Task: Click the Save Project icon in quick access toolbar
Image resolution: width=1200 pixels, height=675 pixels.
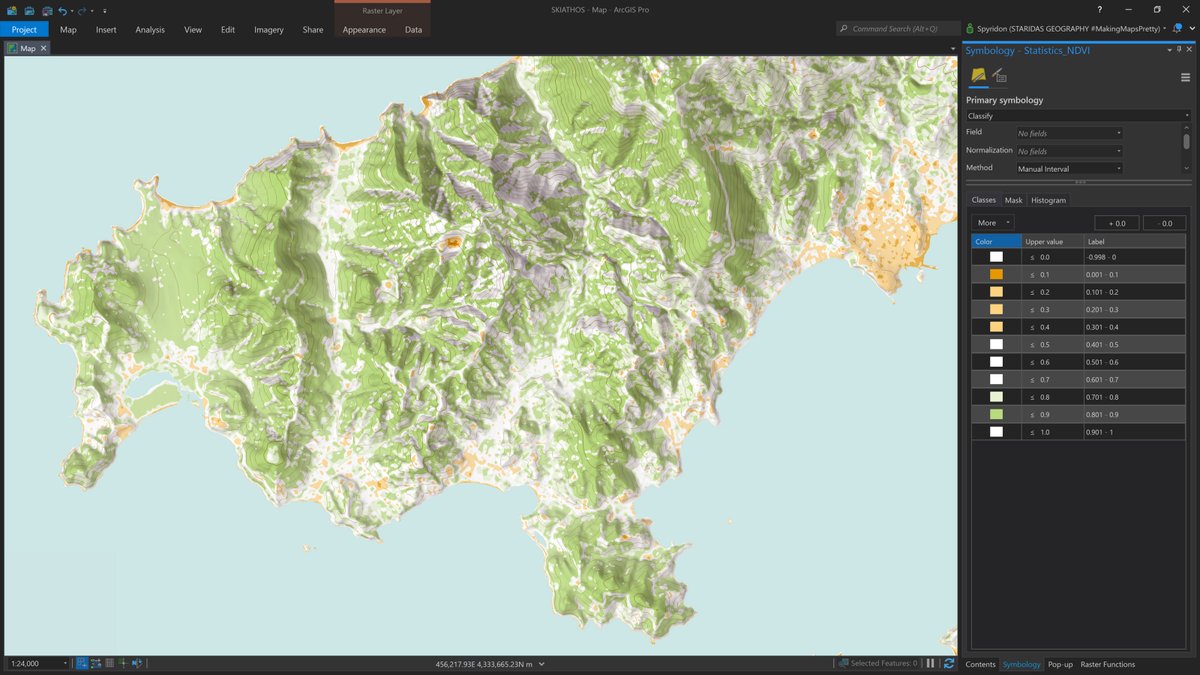Action: coord(46,10)
